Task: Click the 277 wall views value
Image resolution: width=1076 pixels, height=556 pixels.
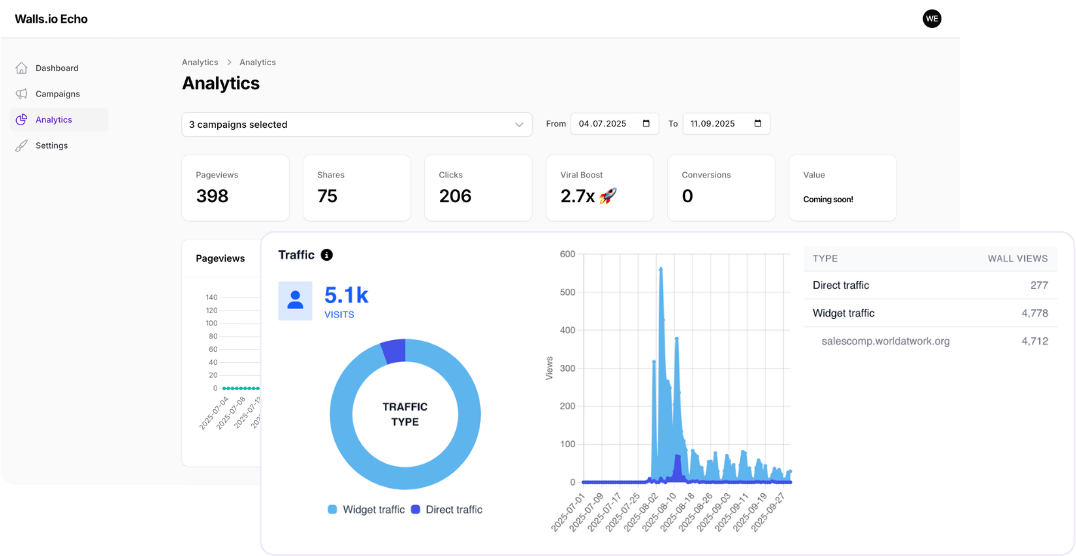Action: tap(1040, 285)
